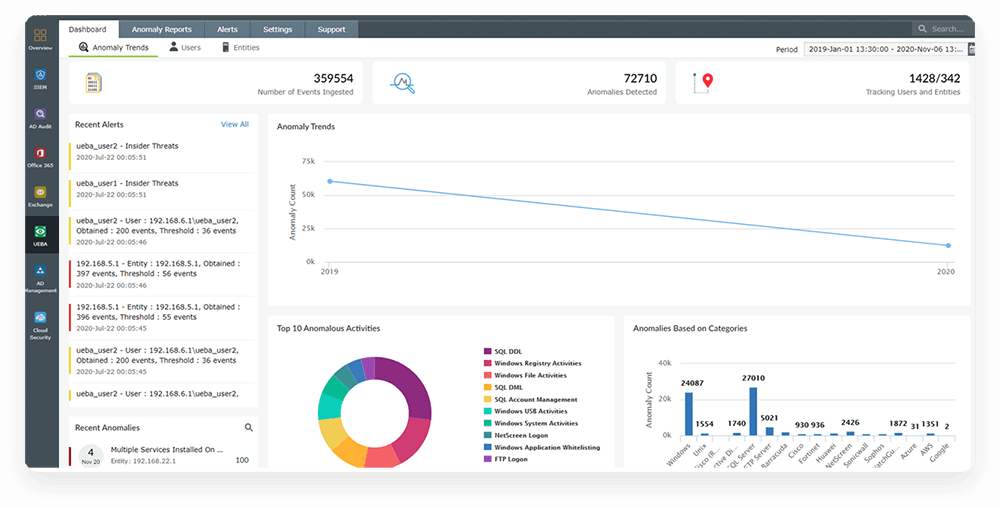This screenshot has width=1000, height=509.
Task: Click the top Search input box
Action: (x=945, y=30)
